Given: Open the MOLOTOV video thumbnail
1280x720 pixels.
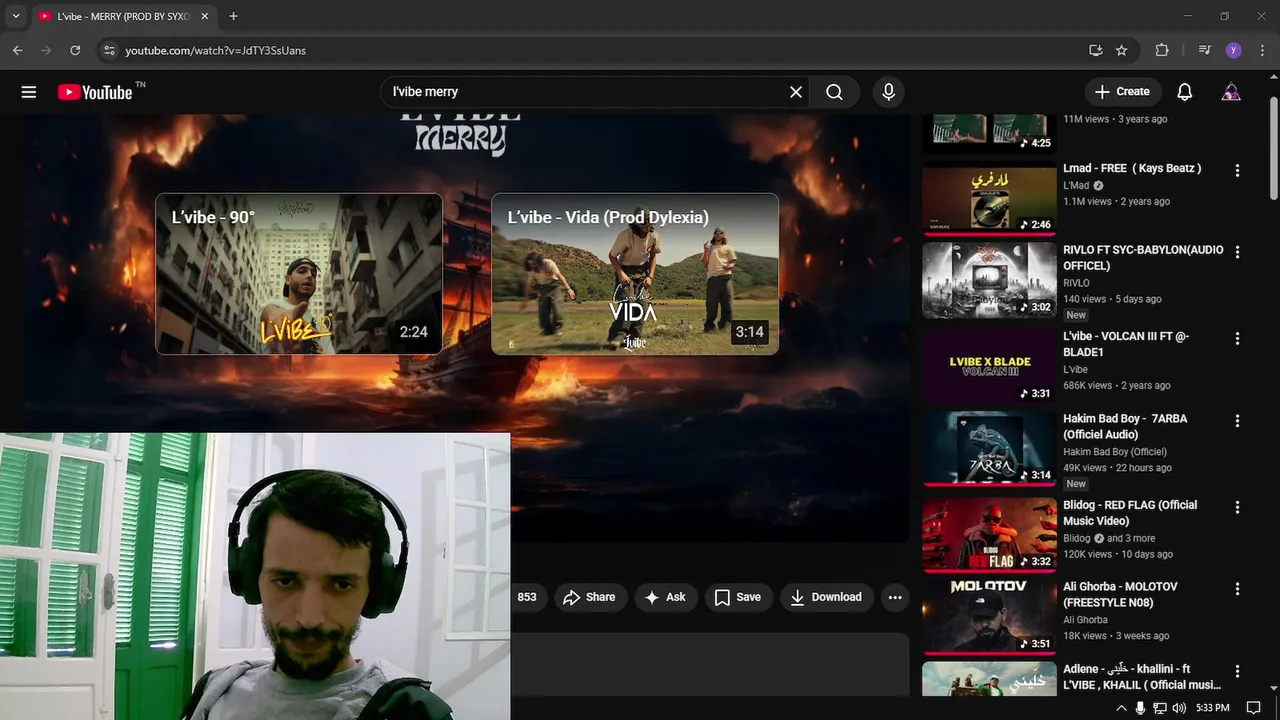Looking at the screenshot, I should pos(989,616).
